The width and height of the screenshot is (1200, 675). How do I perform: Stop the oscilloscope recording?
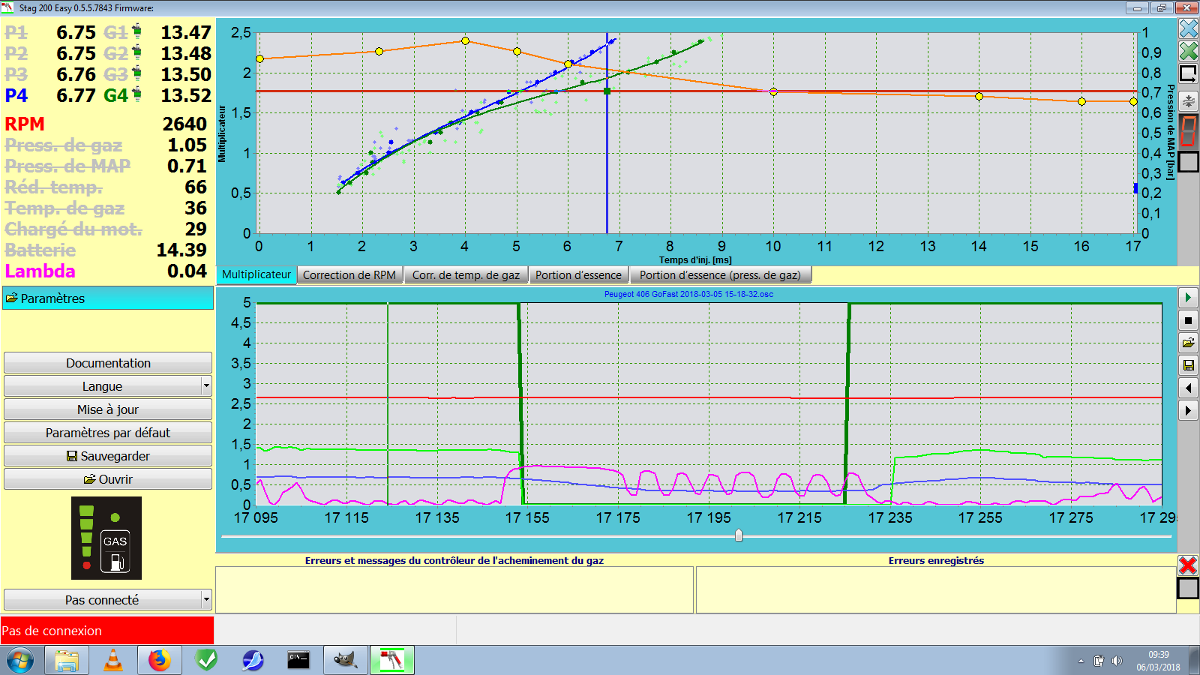pyautogui.click(x=1188, y=320)
